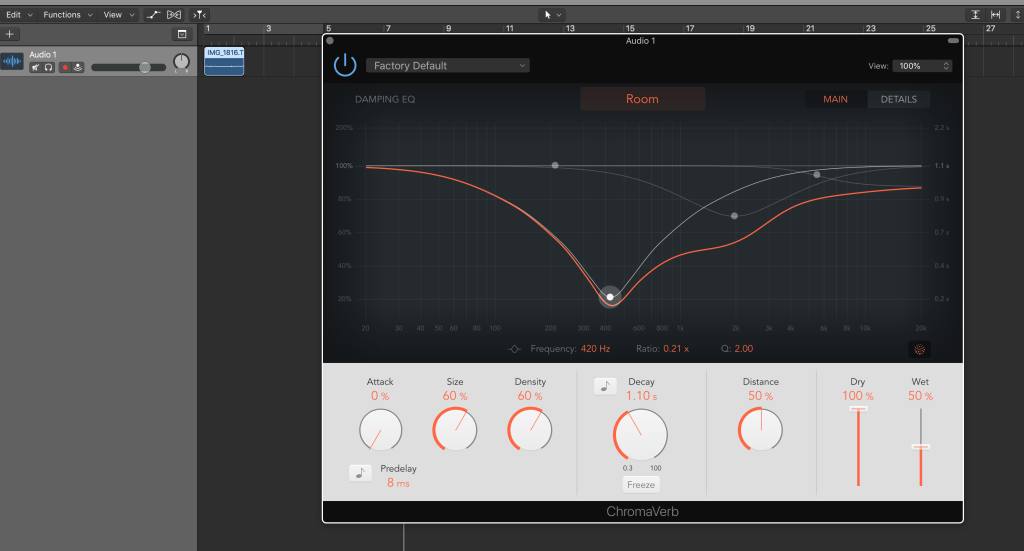Click the Predelay note sync icon

(360, 473)
